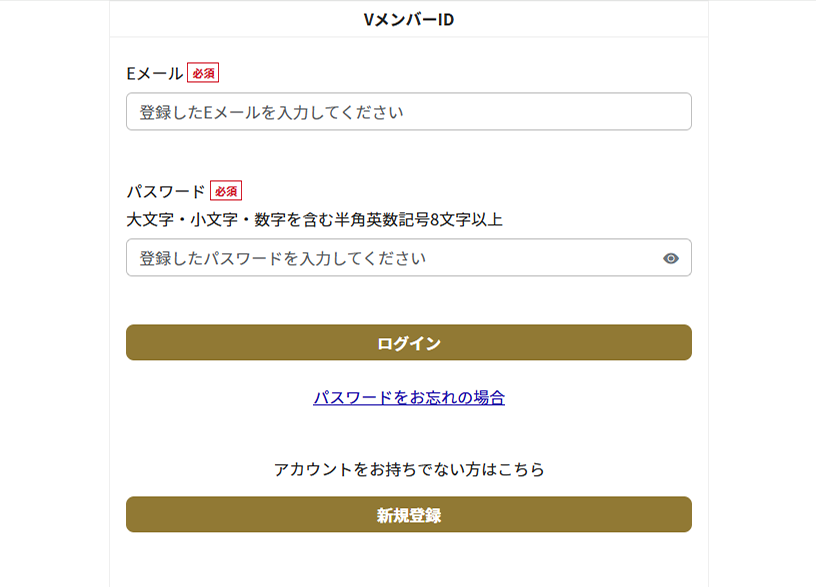Click the password requirements hint text
Viewport: 816px width, 587px height.
(314, 219)
